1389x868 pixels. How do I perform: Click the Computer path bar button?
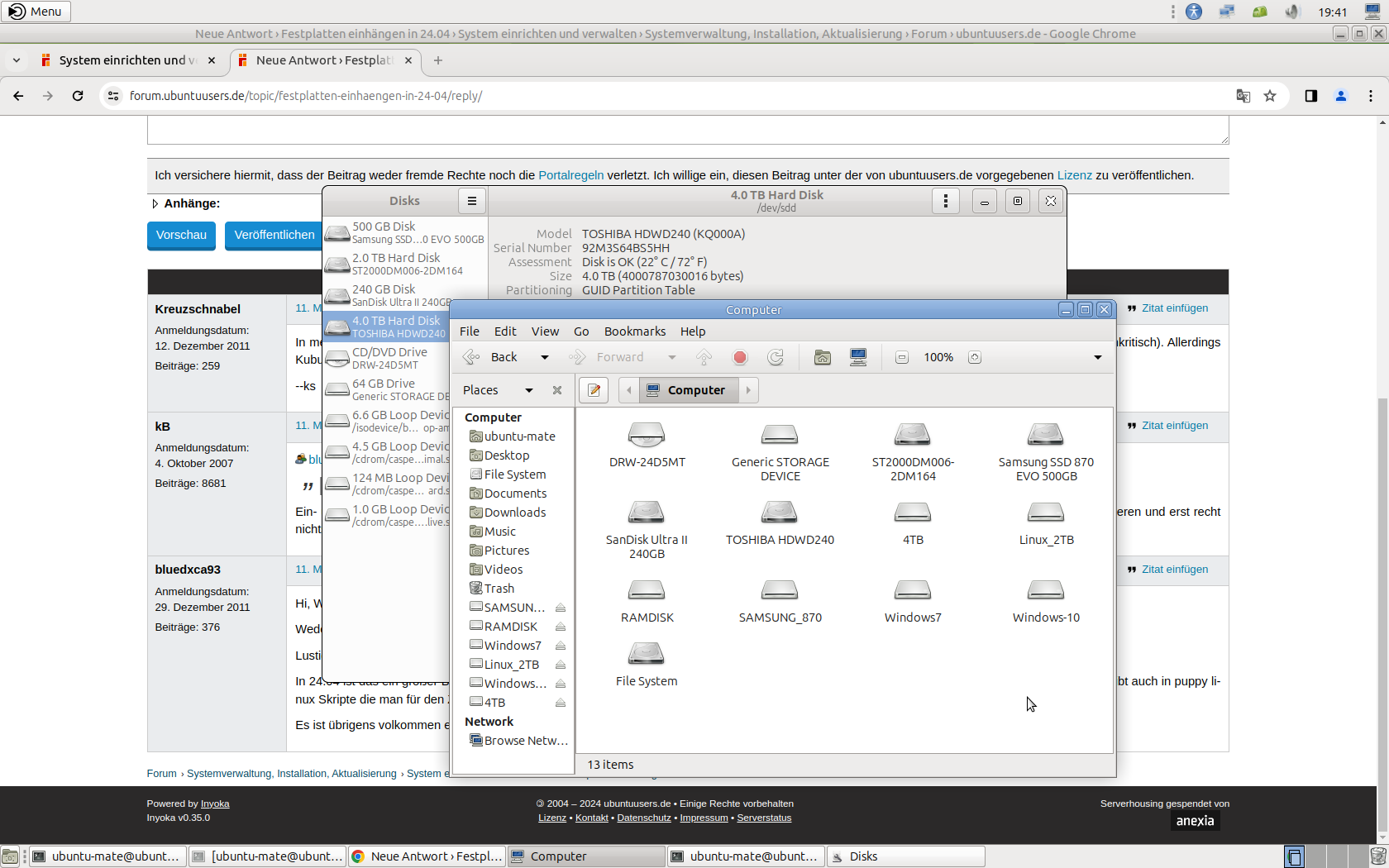[688, 390]
